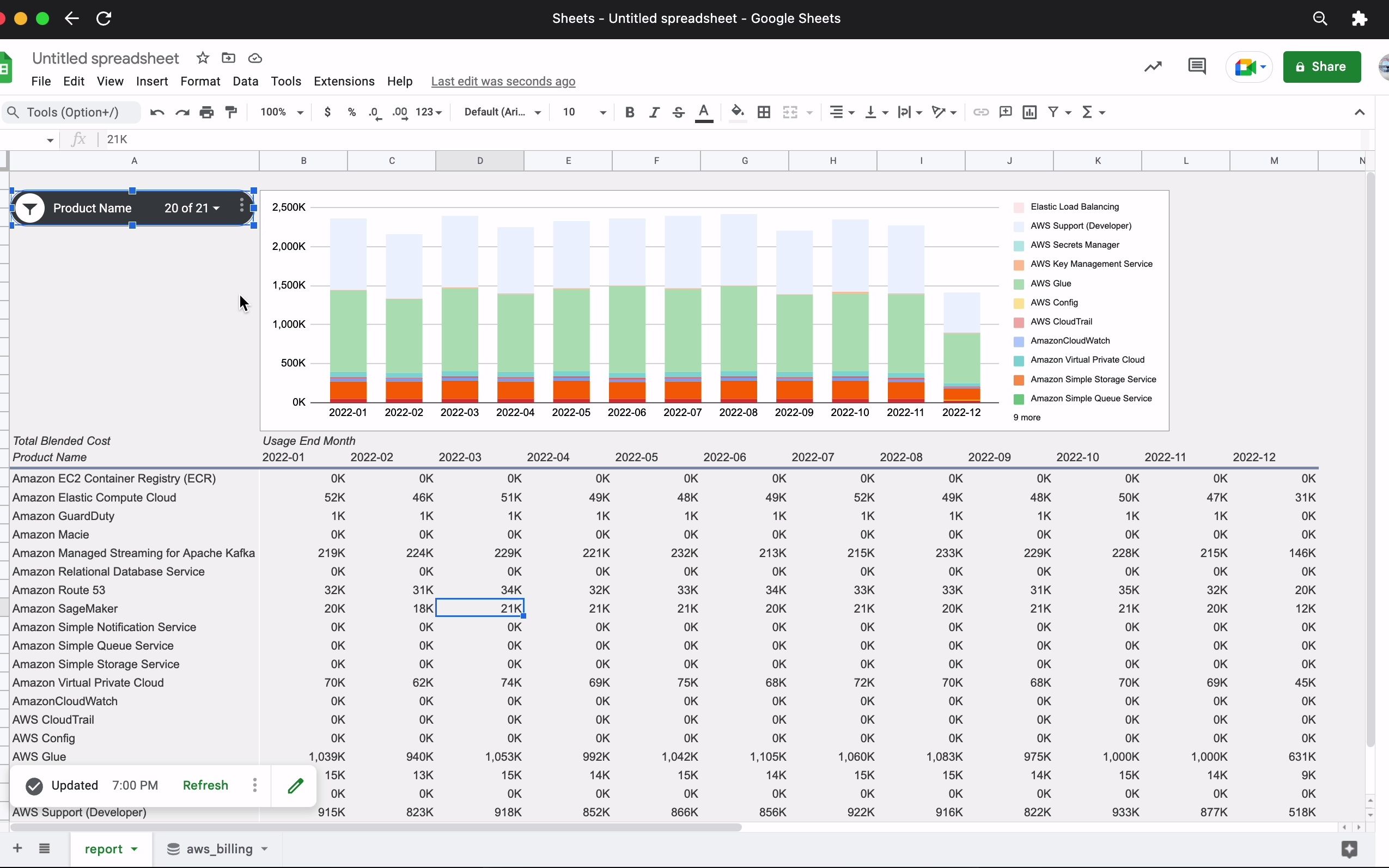The height and width of the screenshot is (868, 1389).
Task: Click the Insert chart icon
Action: click(x=1029, y=112)
